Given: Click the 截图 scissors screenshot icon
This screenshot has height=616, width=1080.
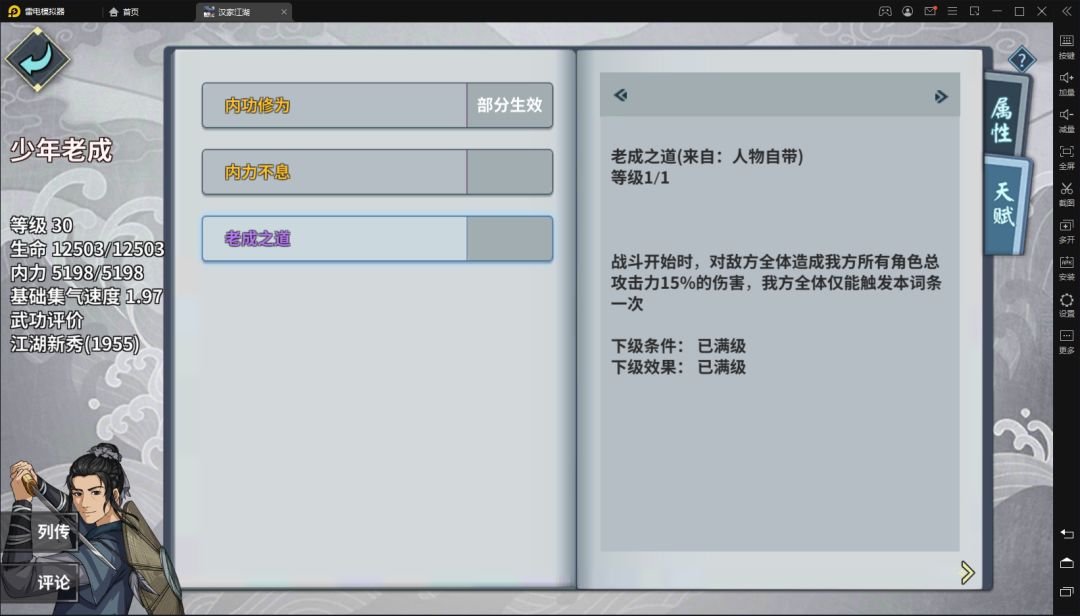Looking at the screenshot, I should [x=1066, y=194].
